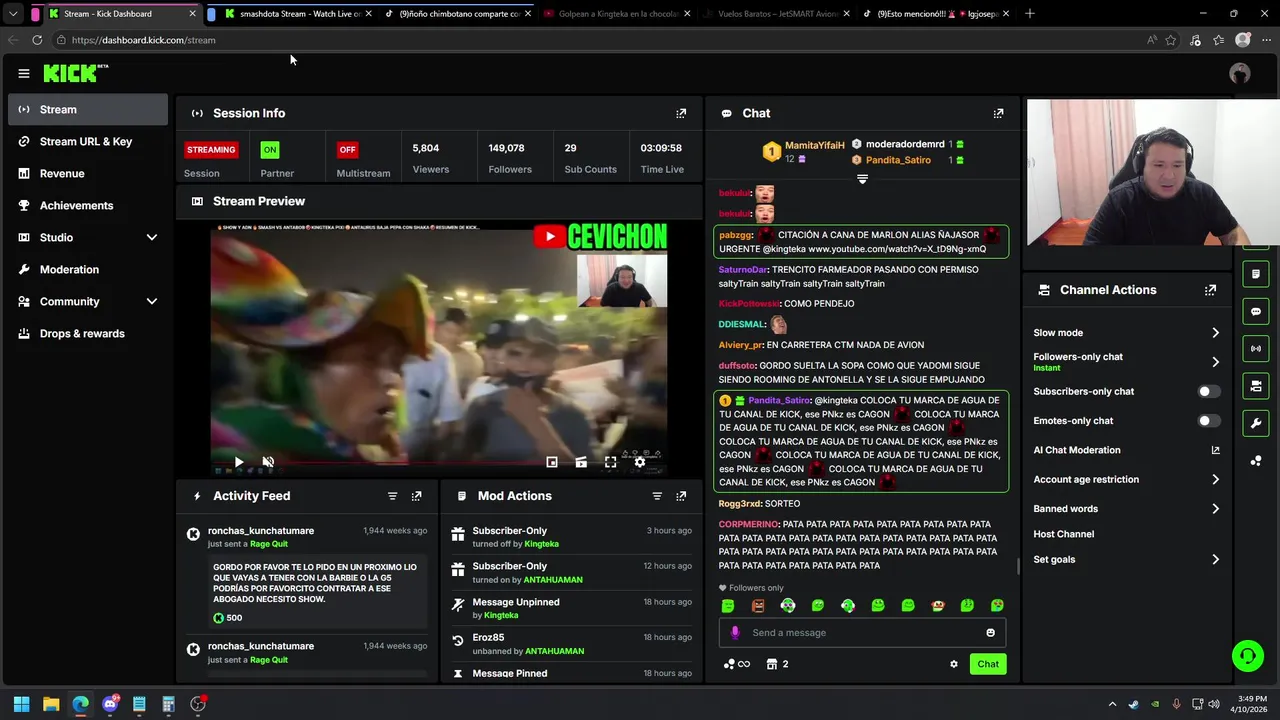Open the browser tab list dropdown
The width and height of the screenshot is (1280, 720).
[x=12, y=14]
